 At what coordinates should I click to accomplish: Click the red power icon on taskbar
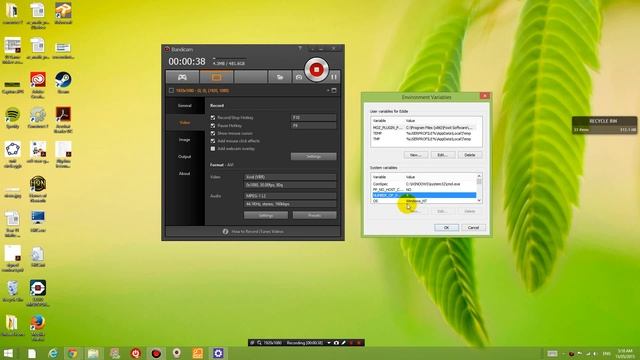(x=136, y=353)
